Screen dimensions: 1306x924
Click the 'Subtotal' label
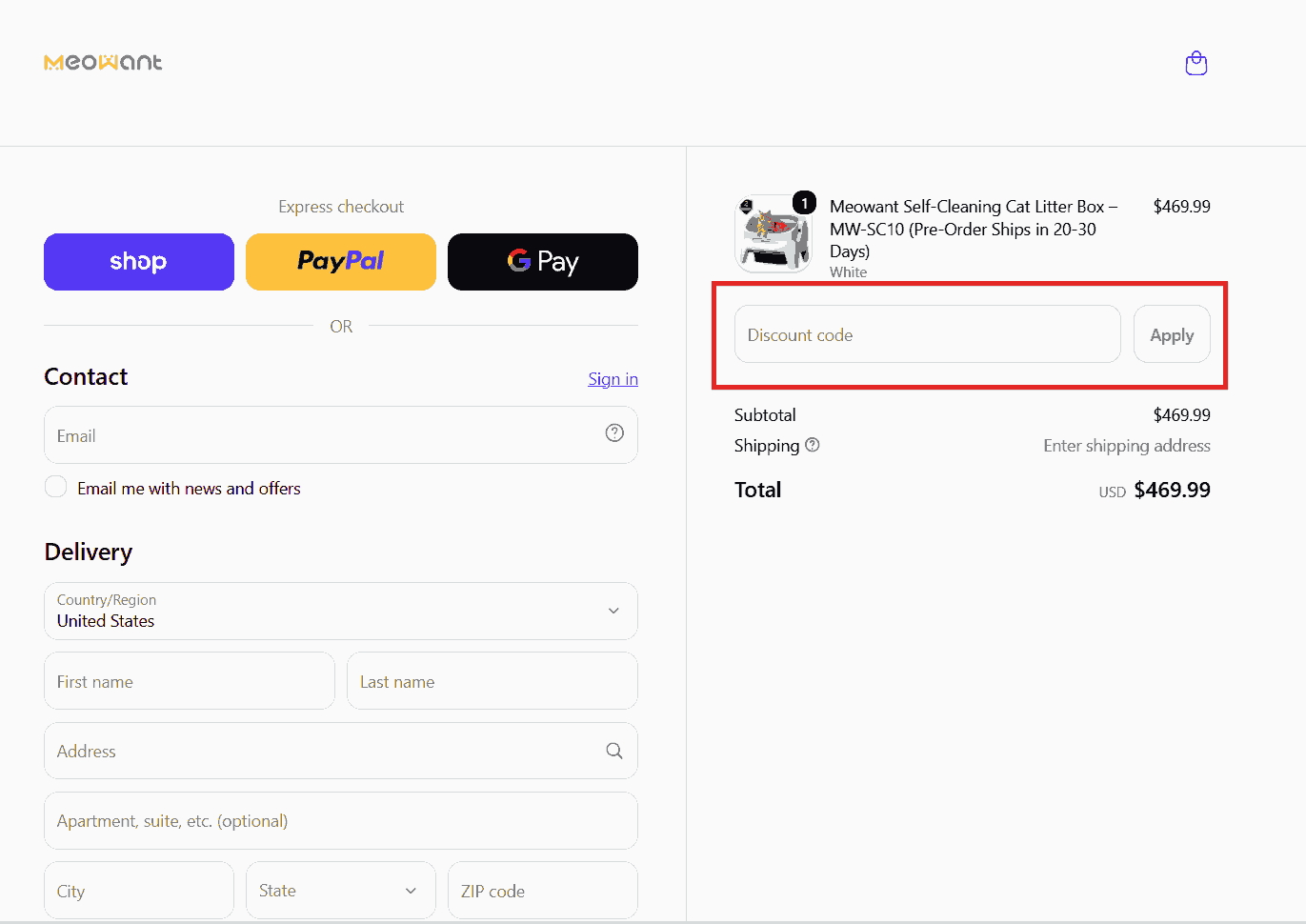click(x=765, y=415)
